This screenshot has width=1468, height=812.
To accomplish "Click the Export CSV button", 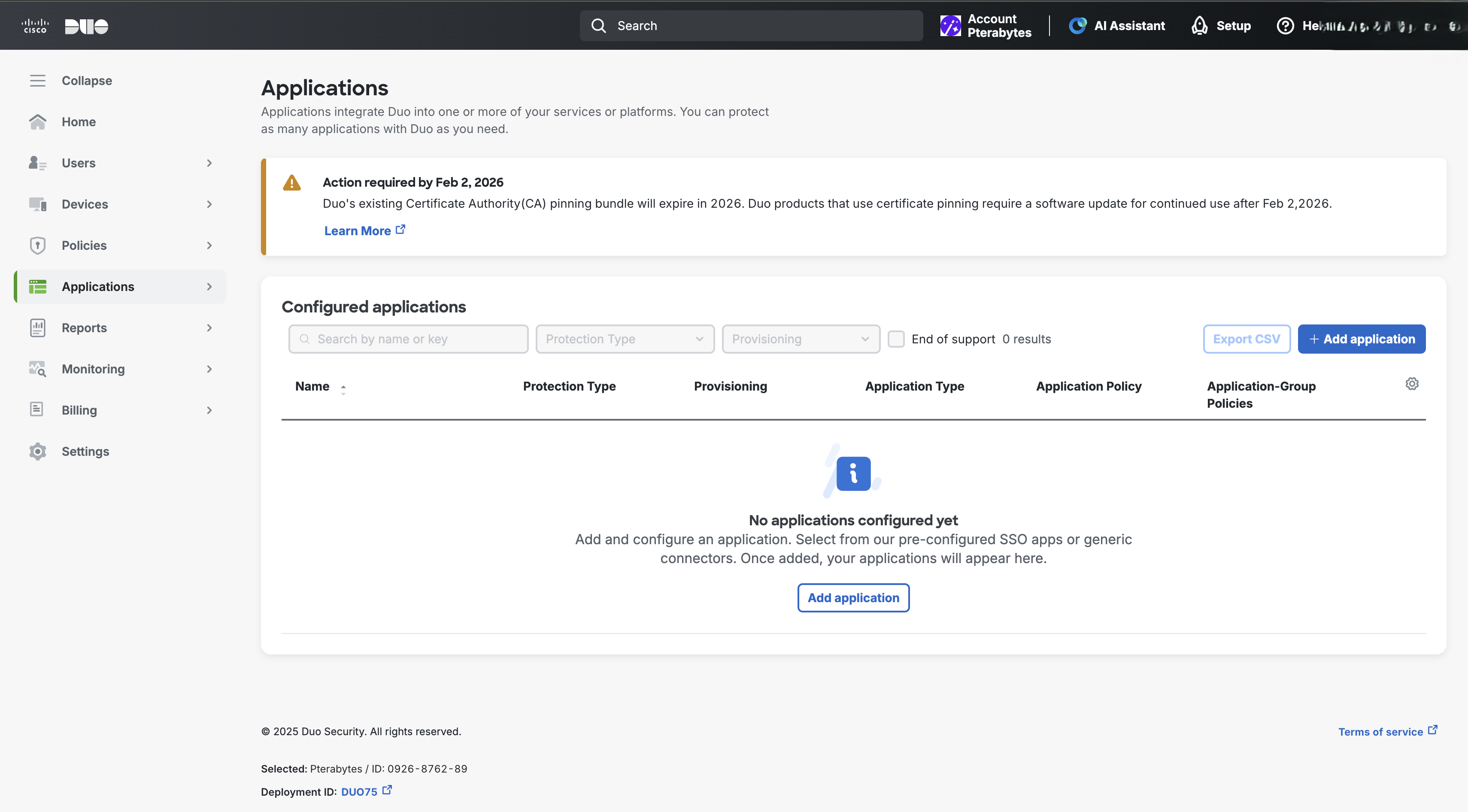I will [x=1247, y=339].
